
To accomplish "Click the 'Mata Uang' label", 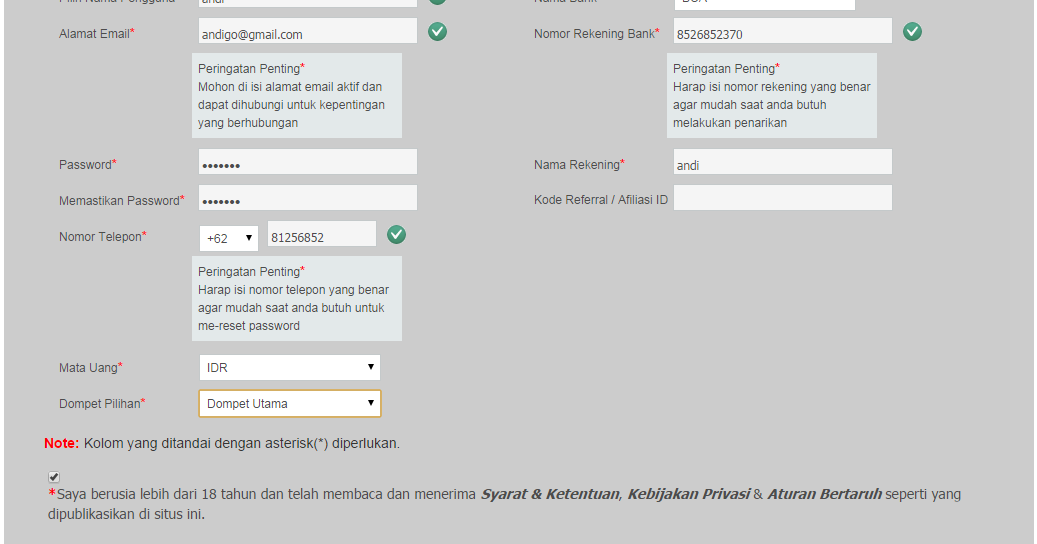I will 88,368.
